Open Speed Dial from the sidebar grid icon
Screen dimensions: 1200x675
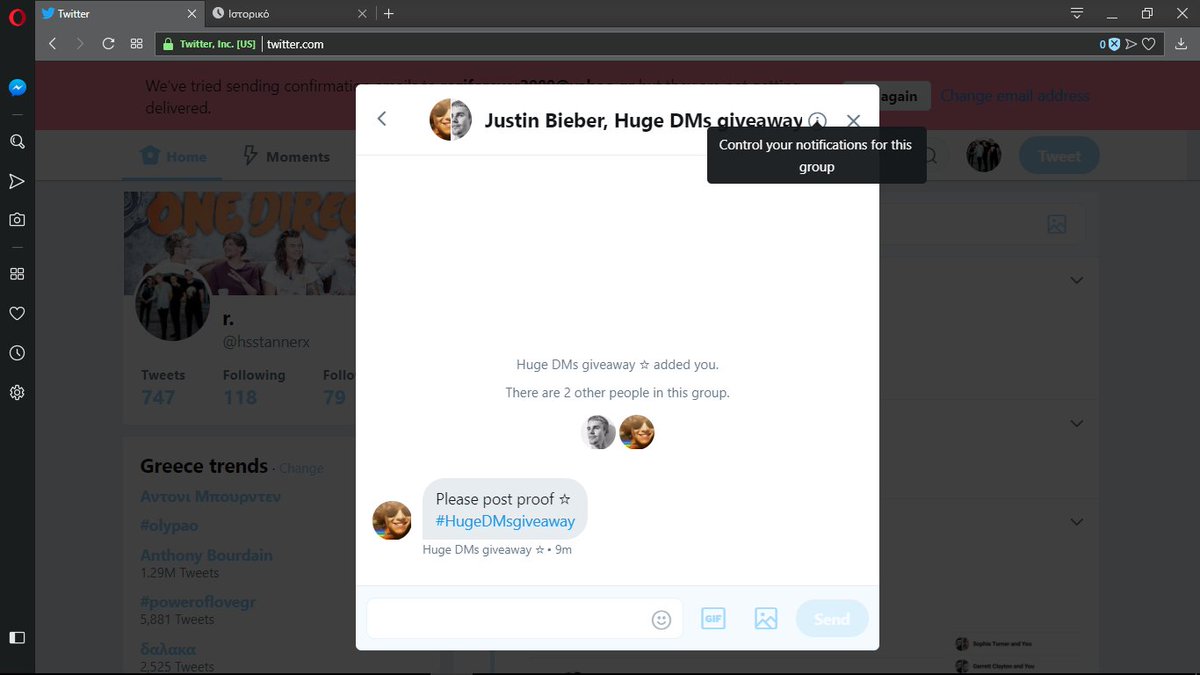click(17, 274)
